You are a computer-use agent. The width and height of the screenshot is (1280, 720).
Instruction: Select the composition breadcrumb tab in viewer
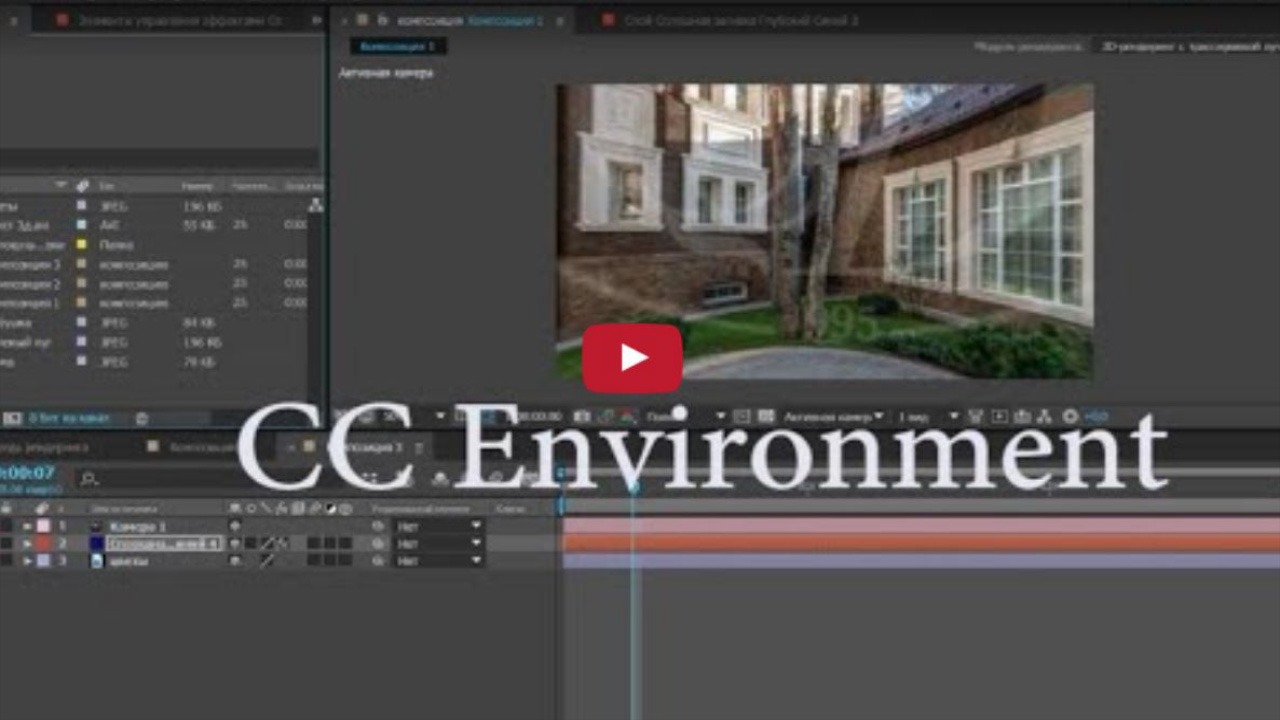pos(397,46)
